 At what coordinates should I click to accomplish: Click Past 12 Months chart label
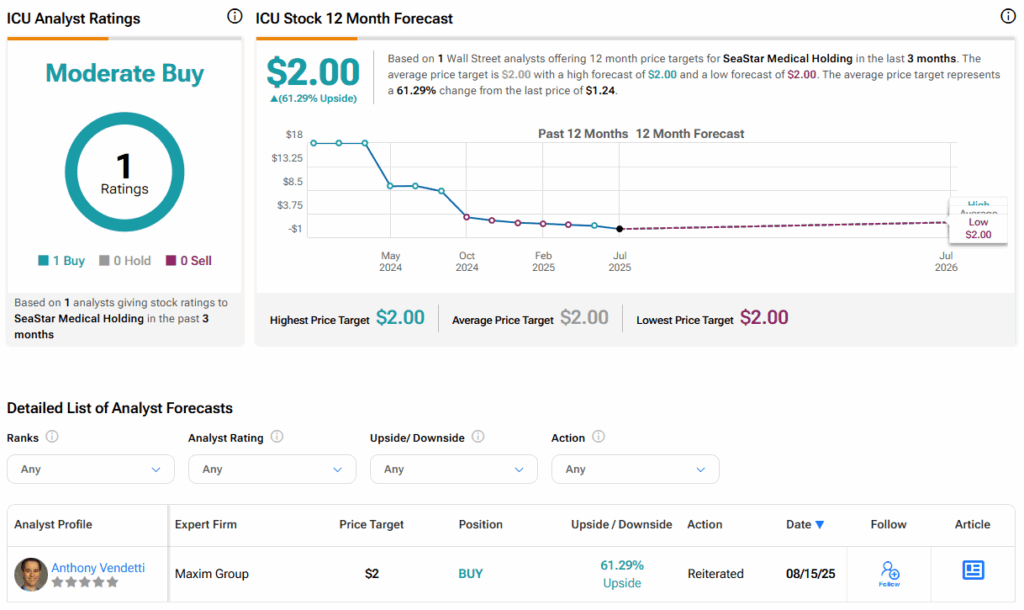pyautogui.click(x=583, y=134)
